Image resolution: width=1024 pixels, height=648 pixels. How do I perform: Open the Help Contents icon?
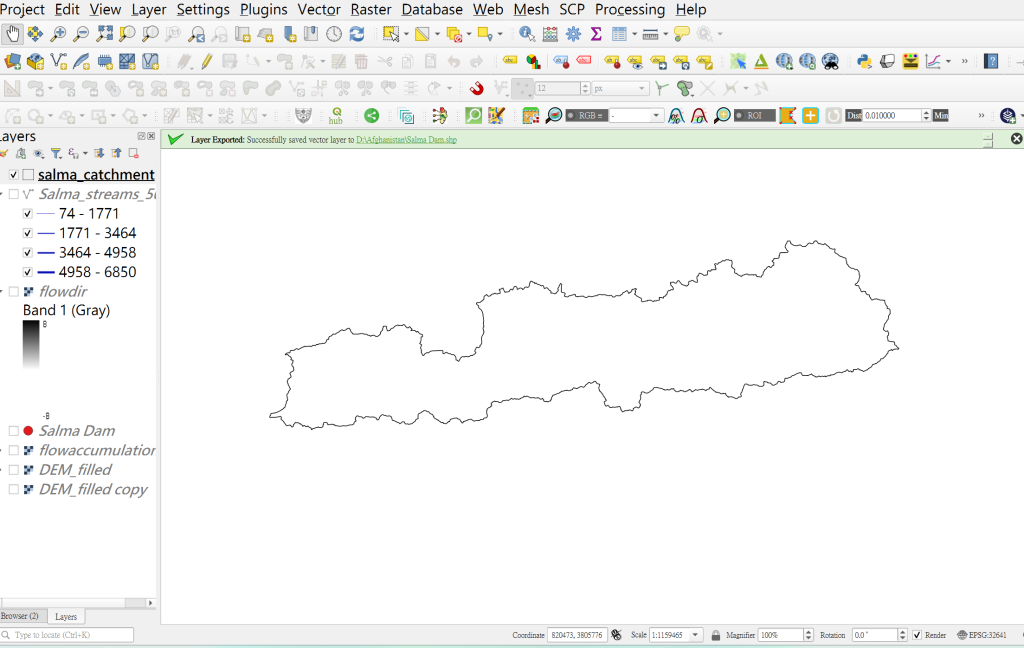point(991,61)
